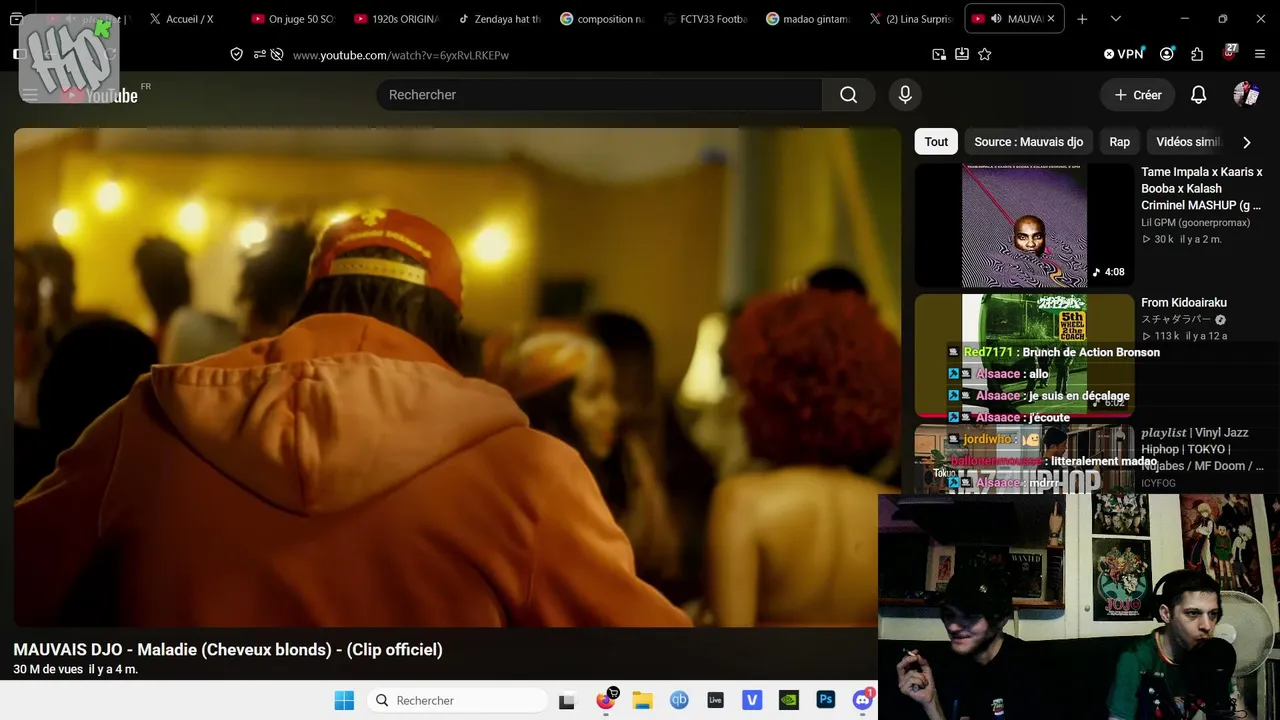Open the Vinyl Jazz Hiphop playlist thumbnail
Screen dimensions: 1280x720
(1025, 459)
